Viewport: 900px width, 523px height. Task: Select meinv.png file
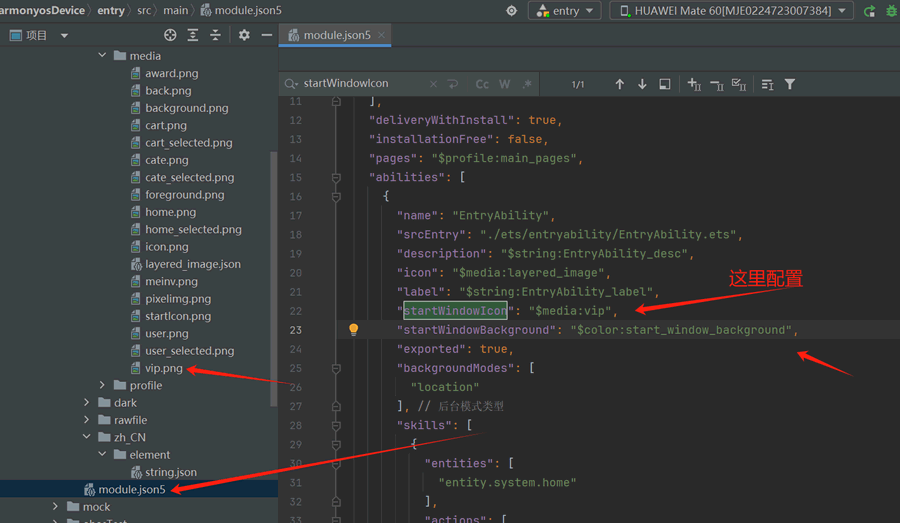click(171, 281)
